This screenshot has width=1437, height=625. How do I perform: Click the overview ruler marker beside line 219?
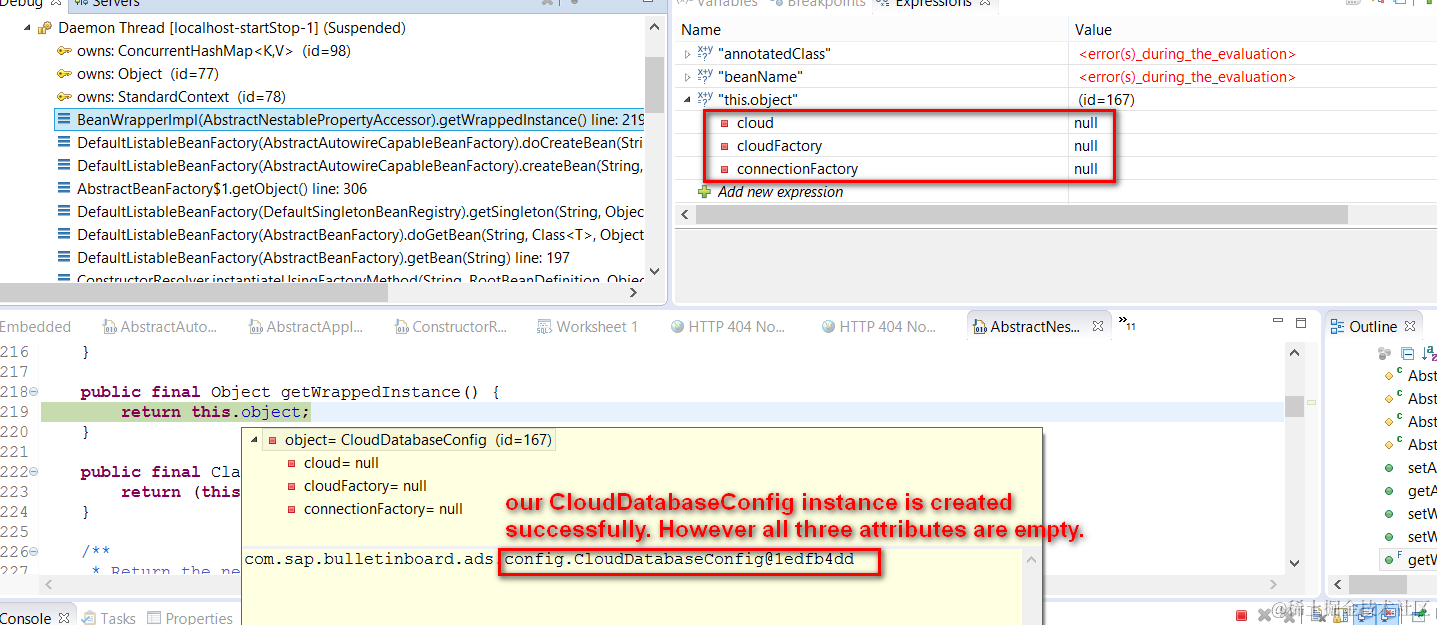pos(1311,402)
